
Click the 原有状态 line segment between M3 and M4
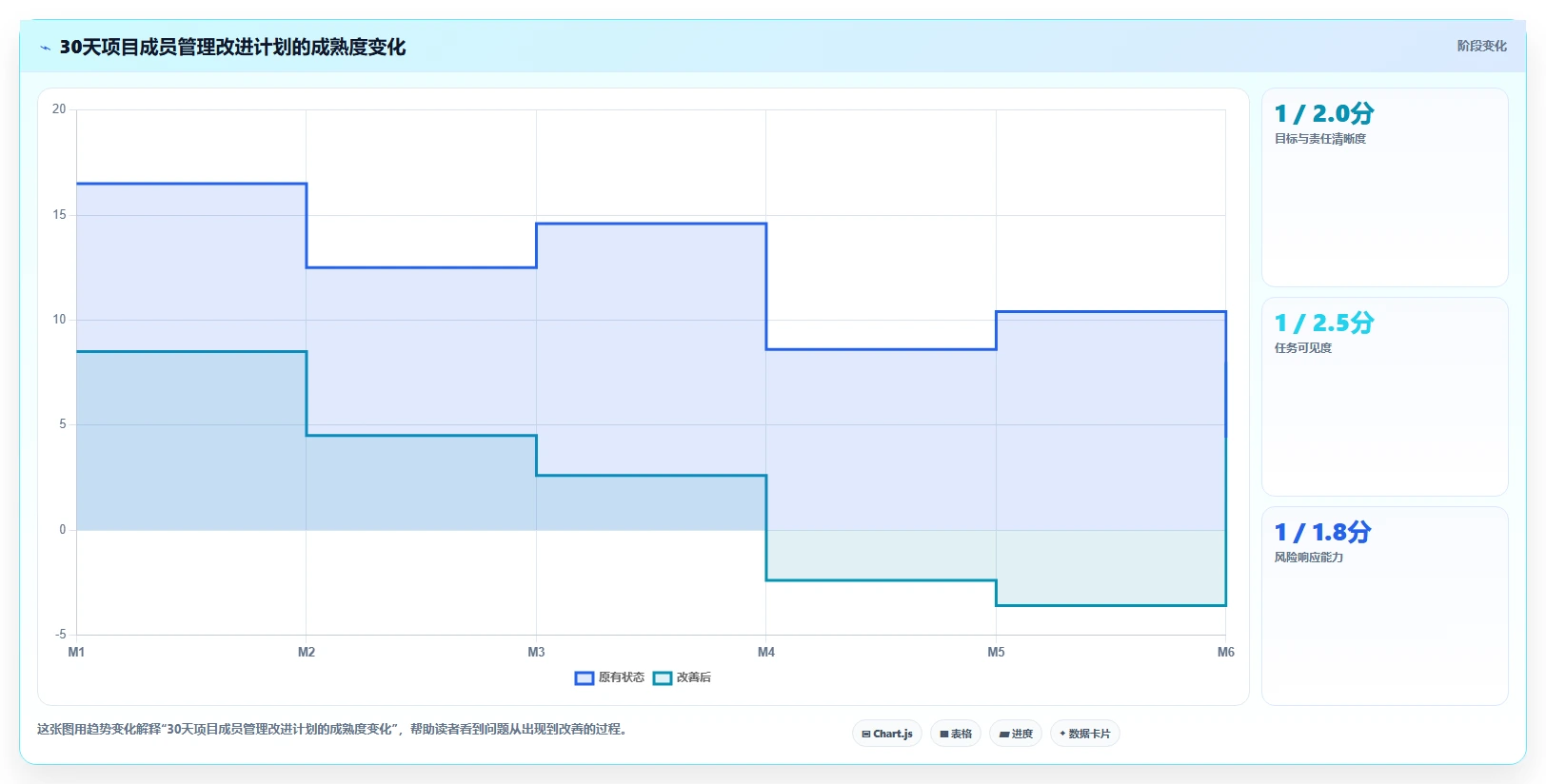coord(651,224)
